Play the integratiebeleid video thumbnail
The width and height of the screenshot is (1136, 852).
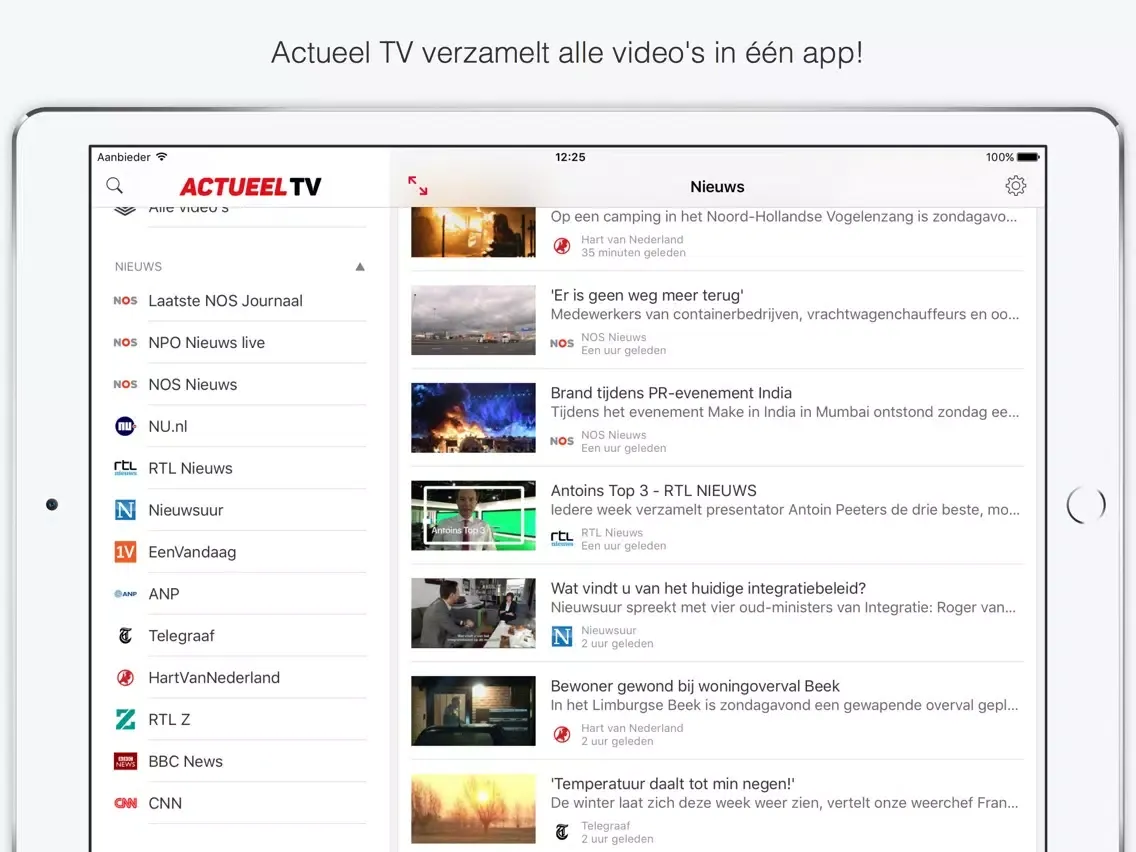[x=473, y=613]
